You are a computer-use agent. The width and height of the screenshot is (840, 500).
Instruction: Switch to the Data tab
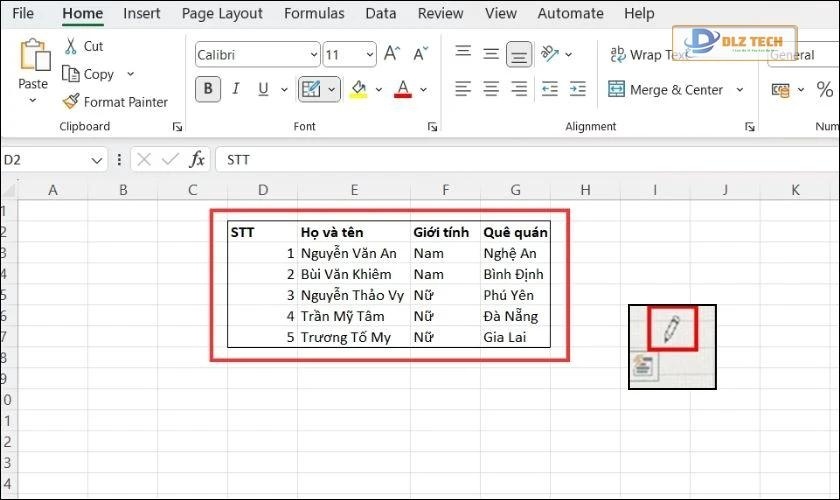pos(380,13)
